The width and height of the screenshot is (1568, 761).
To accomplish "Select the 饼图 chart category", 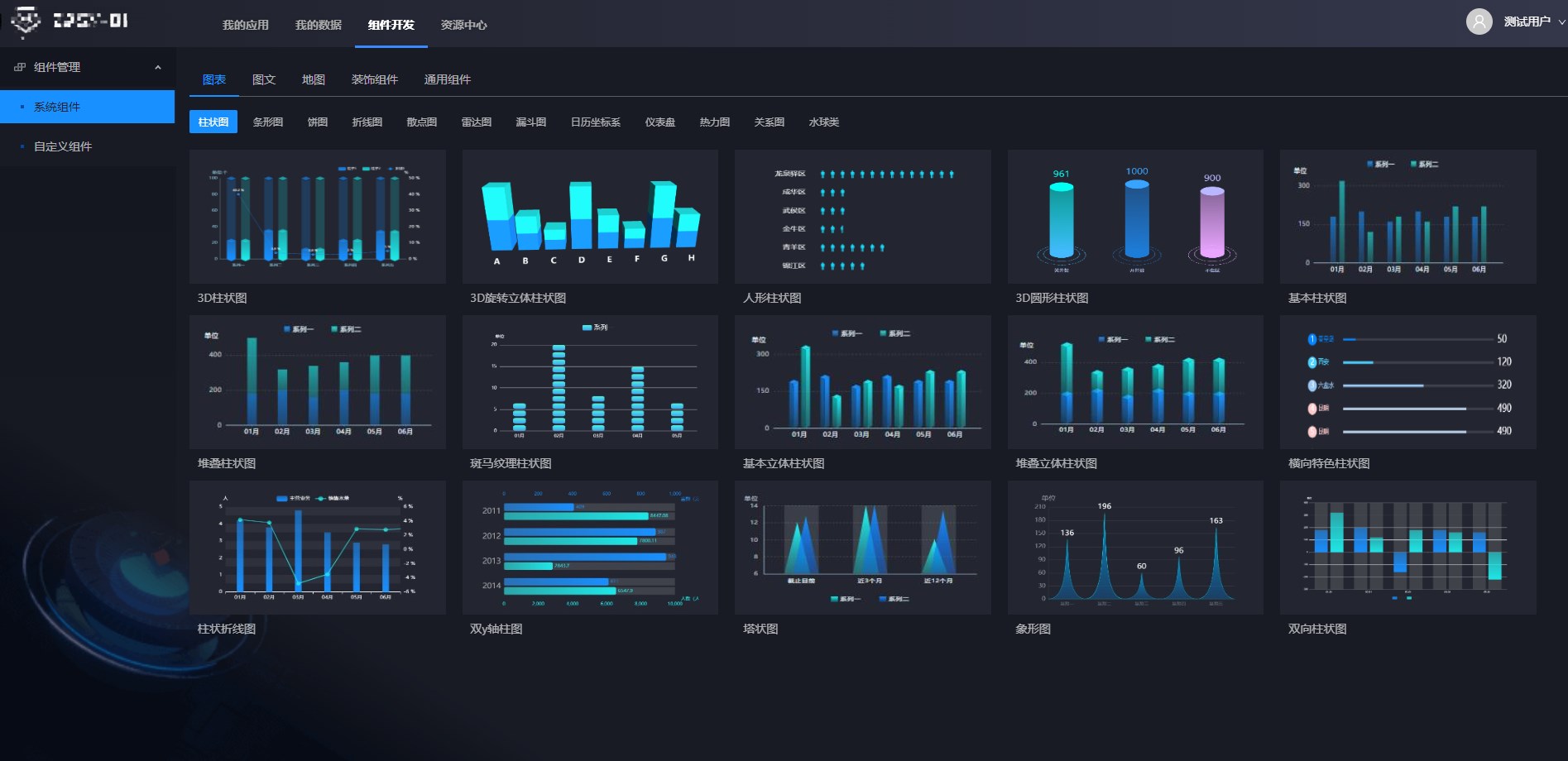I will 318,122.
